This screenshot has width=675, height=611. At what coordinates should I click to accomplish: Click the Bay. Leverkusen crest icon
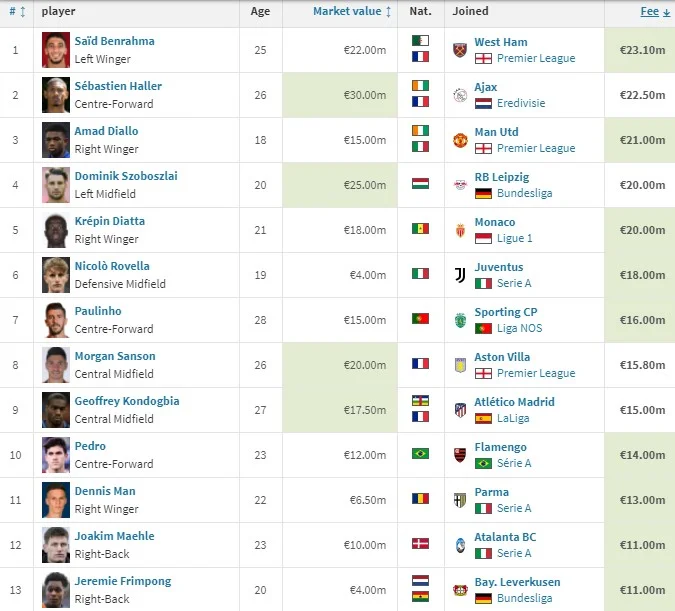tap(460, 590)
